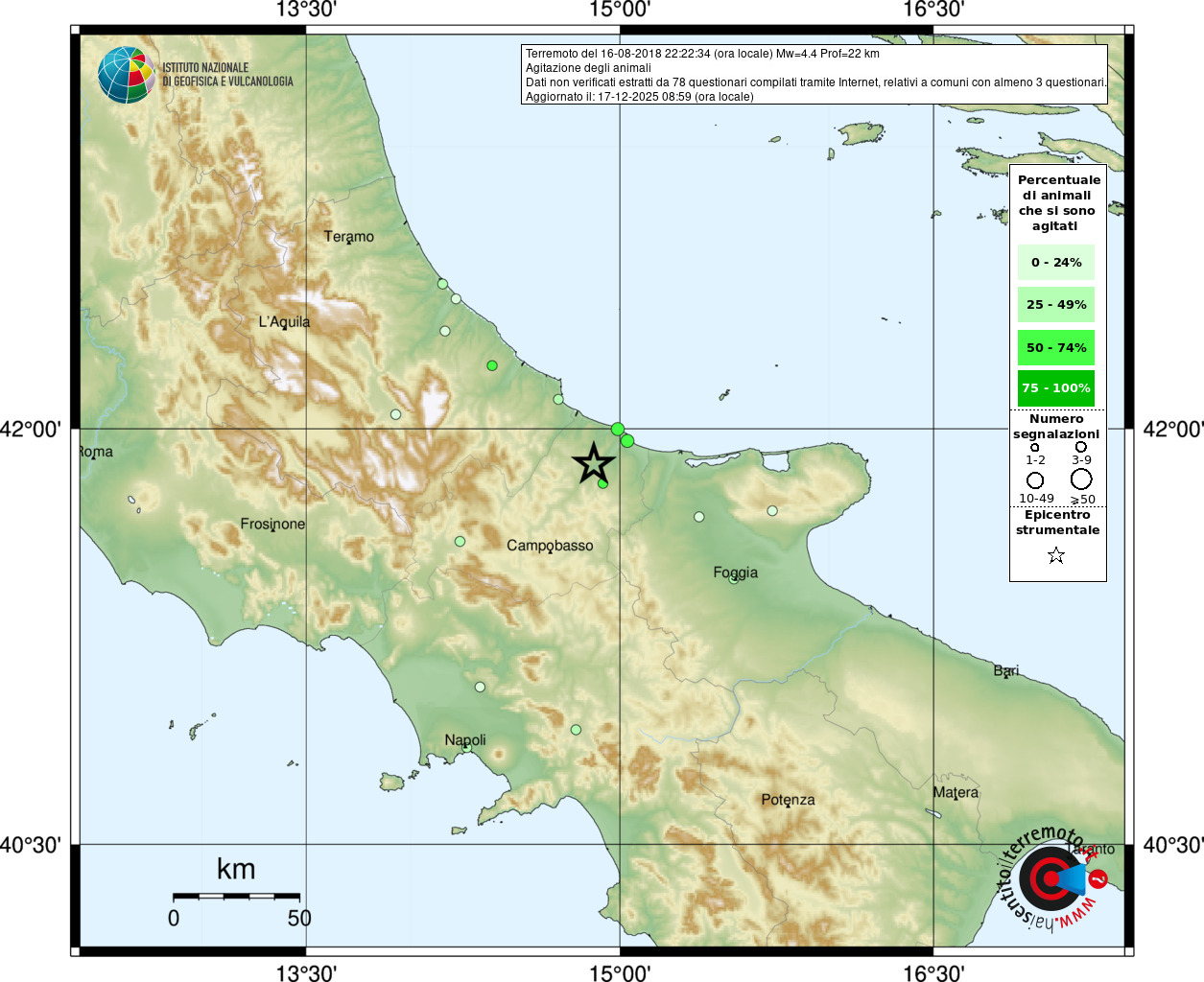The image size is (1204, 982).
Task: Click the green data point at Foggia
Action: (734, 578)
